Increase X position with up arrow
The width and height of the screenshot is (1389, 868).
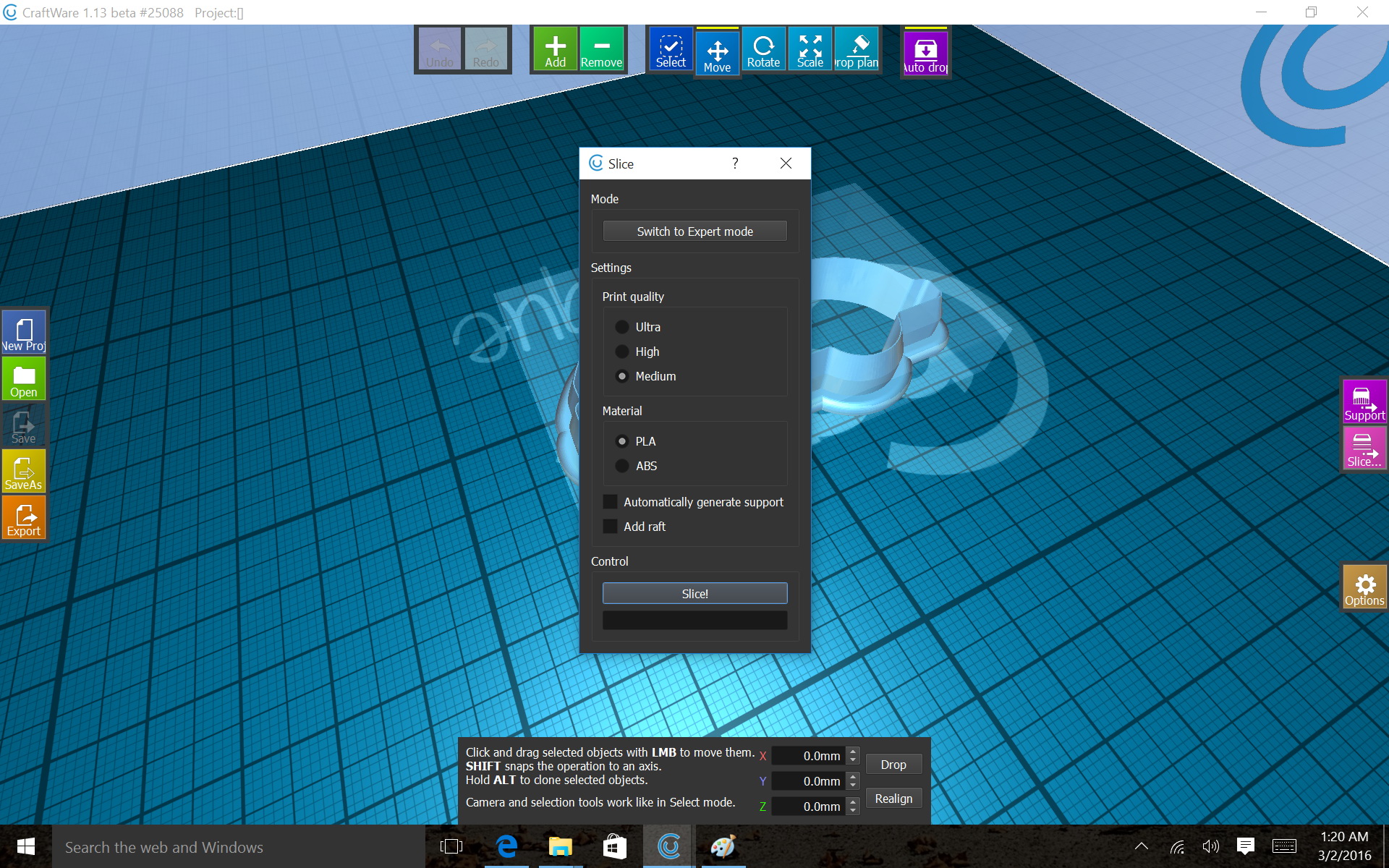click(x=853, y=752)
